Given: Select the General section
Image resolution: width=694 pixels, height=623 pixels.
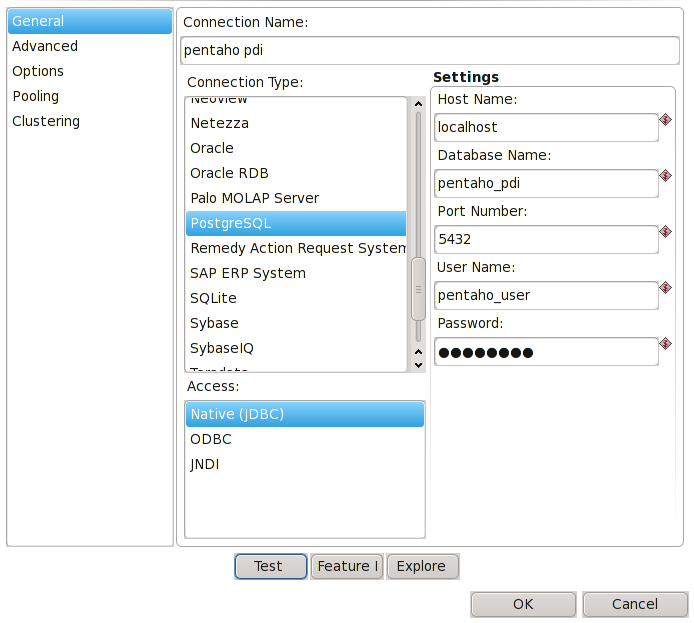Looking at the screenshot, I should coord(90,21).
